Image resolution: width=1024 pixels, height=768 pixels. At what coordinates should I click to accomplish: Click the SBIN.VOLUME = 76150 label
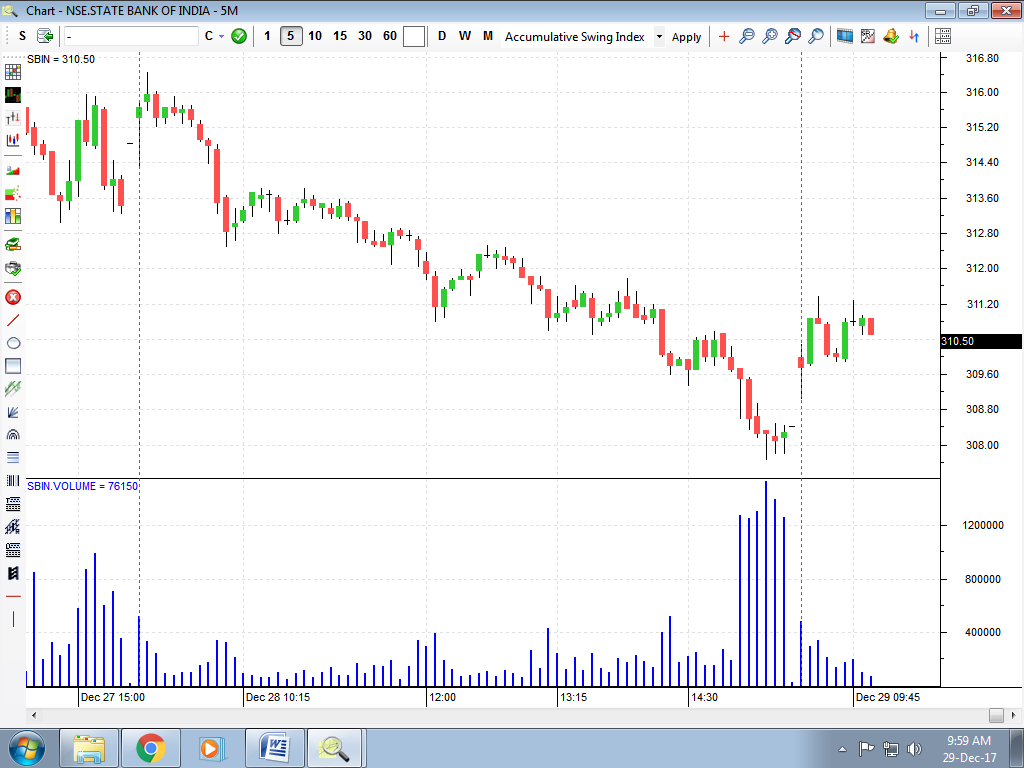click(82, 486)
